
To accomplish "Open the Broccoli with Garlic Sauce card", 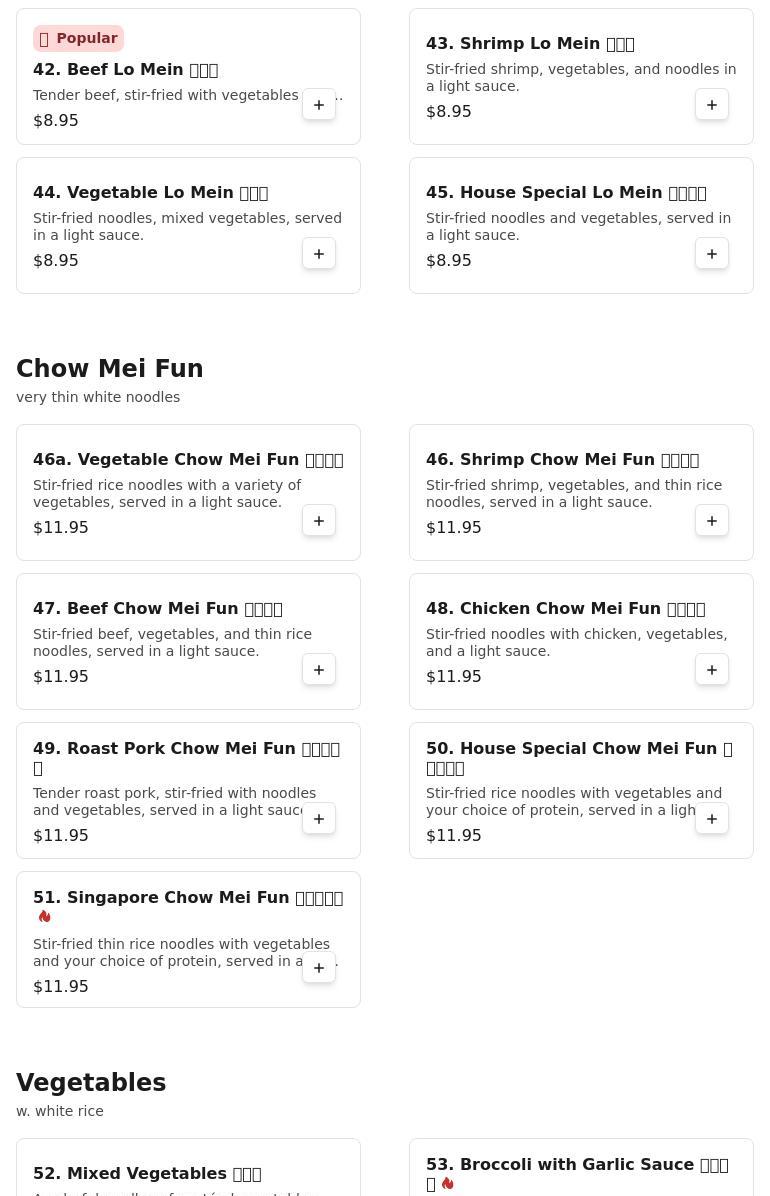I will click(581, 1167).
